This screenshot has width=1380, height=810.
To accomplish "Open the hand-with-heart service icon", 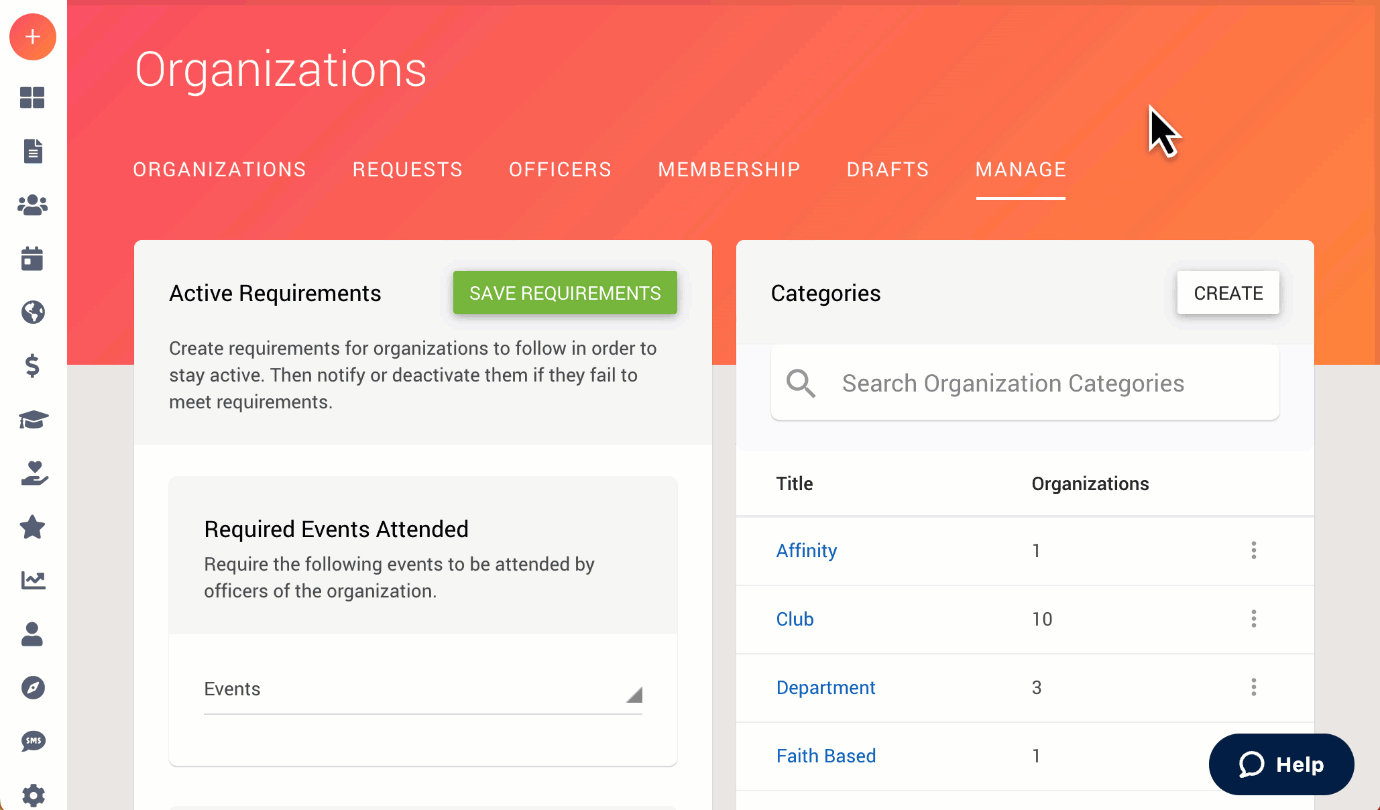I will (x=33, y=473).
